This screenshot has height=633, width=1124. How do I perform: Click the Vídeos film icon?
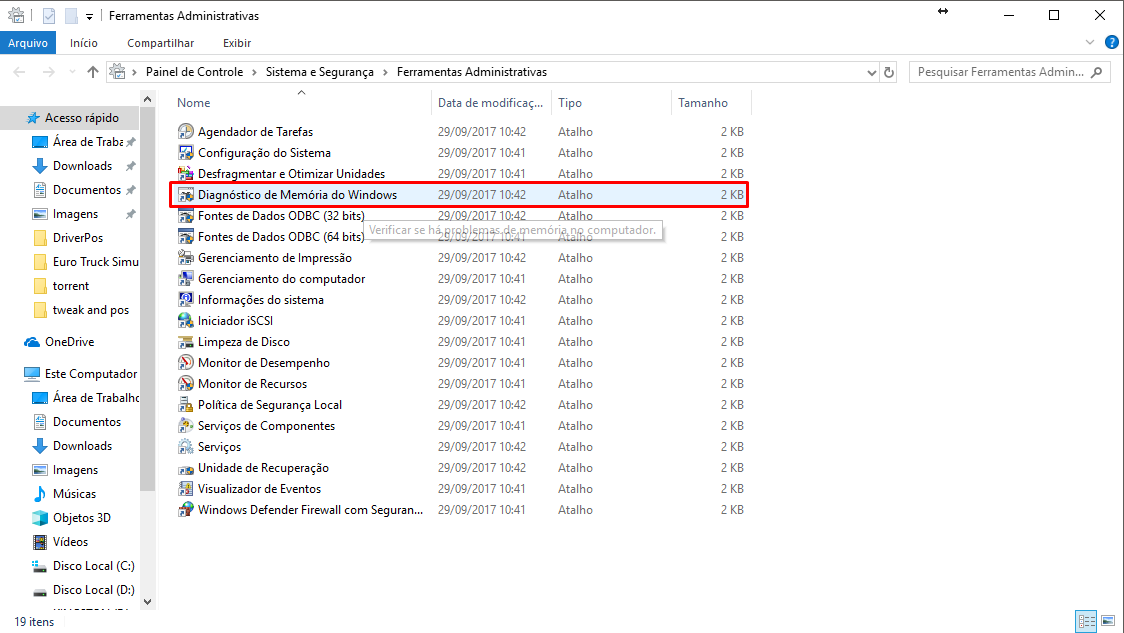click(40, 542)
